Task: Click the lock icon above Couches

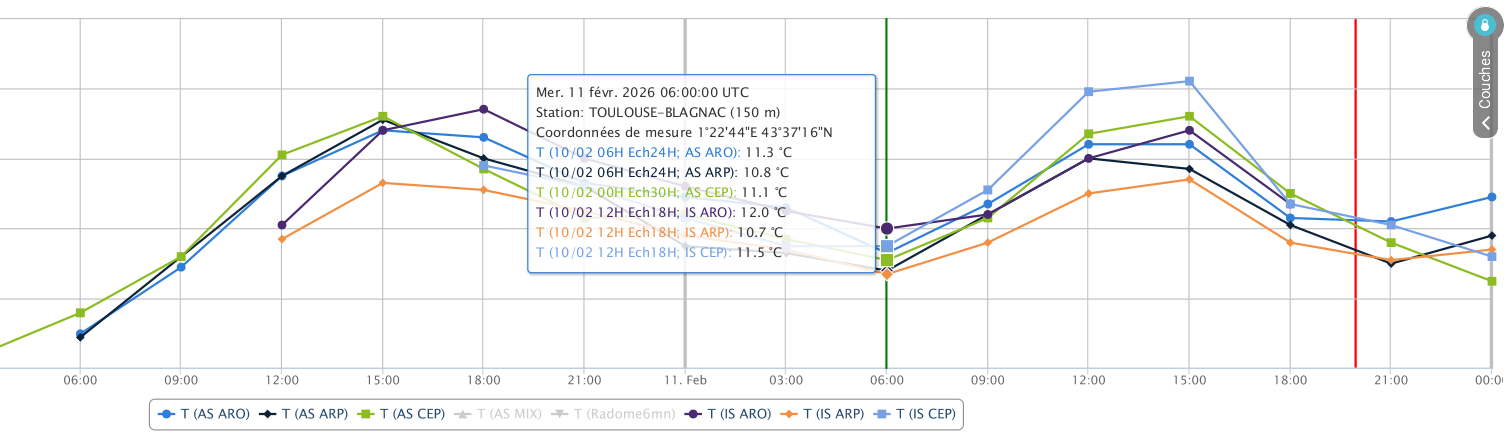Action: (1485, 24)
